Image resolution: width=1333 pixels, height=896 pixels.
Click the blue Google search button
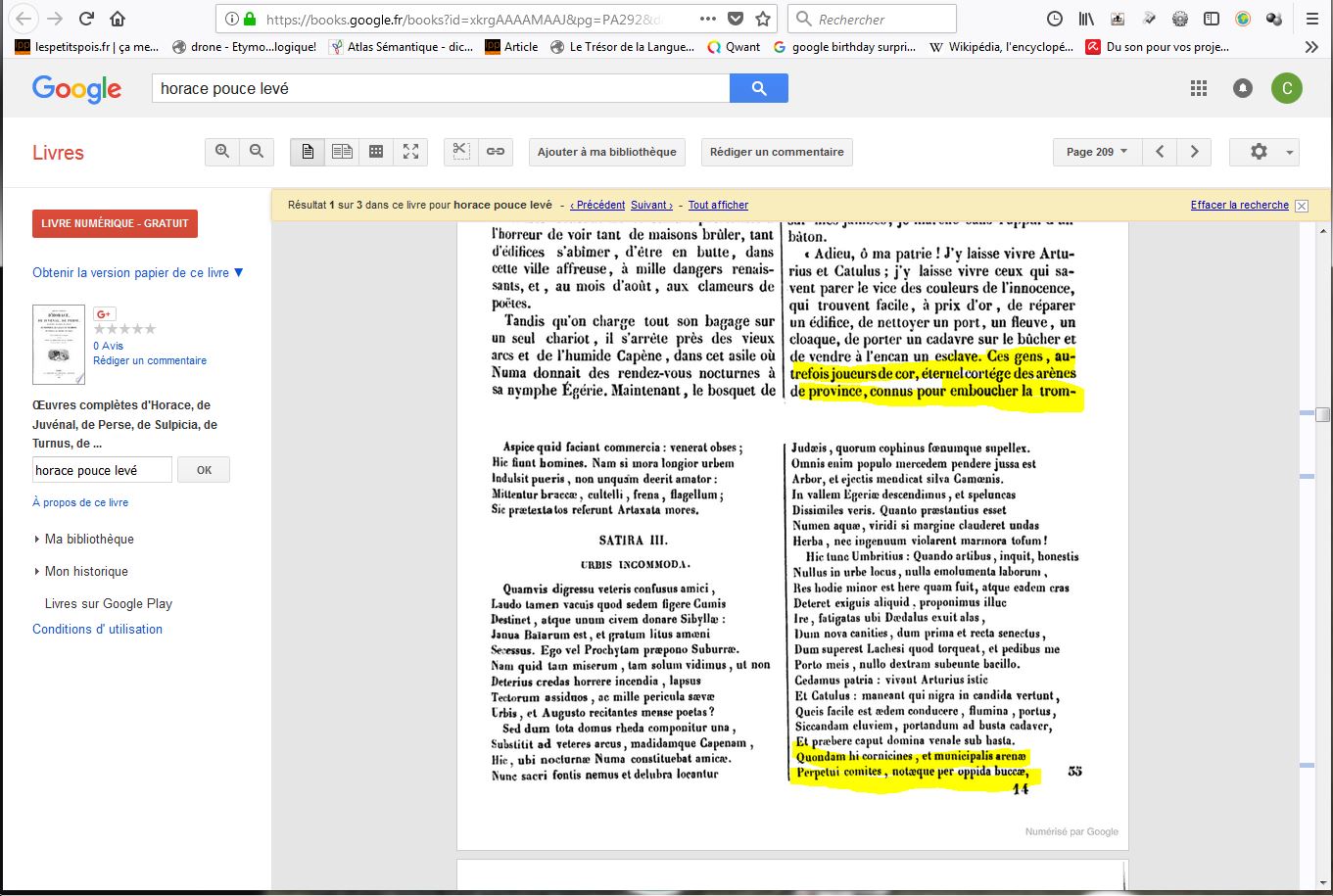pos(758,88)
